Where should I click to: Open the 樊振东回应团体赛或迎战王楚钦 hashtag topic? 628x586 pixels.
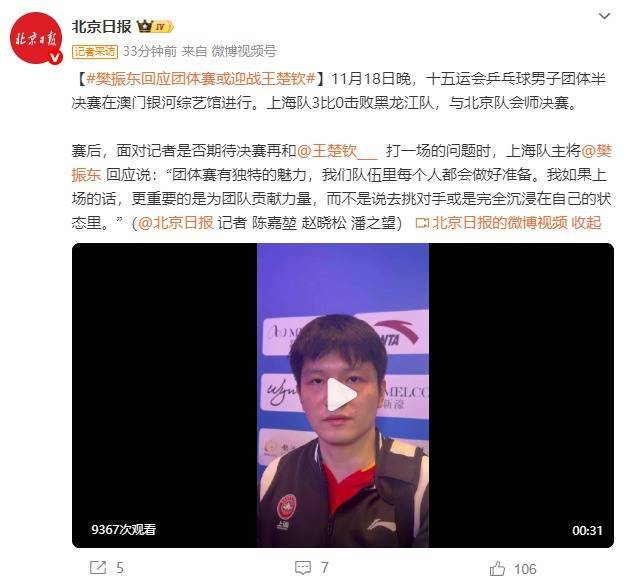[201, 79]
